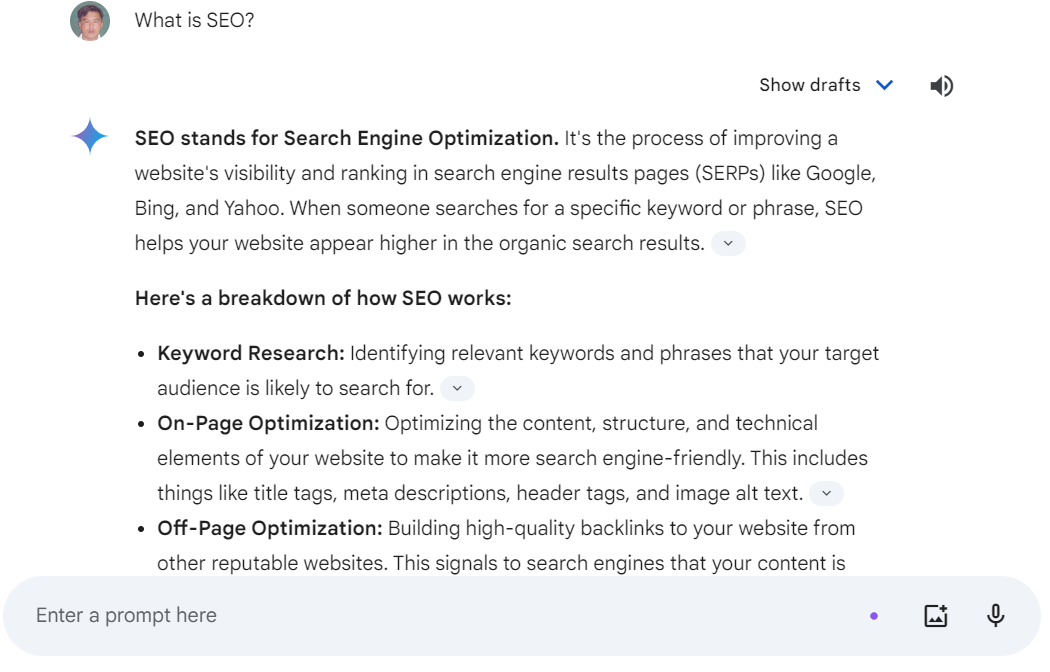1050x672 pixels.
Task: Click the SERPs mention in the first paragraph
Action: pyautogui.click(x=729, y=174)
